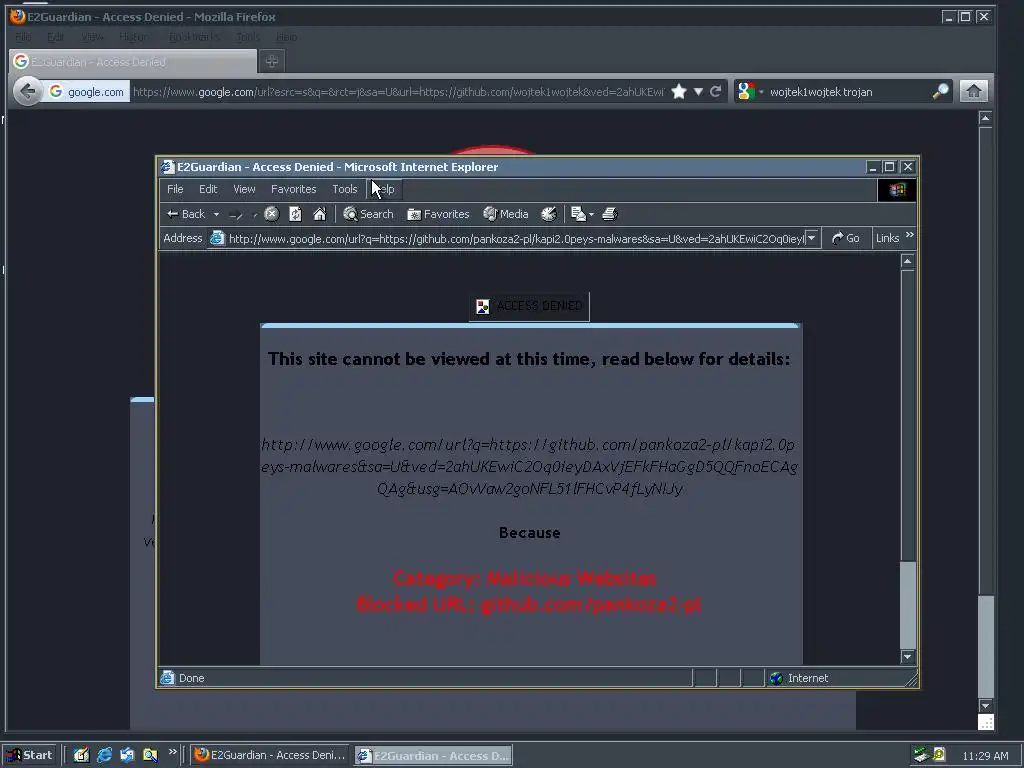1024x768 pixels.
Task: Select the E2Guardian - Access Denied Firefox tab
Action: [133, 61]
